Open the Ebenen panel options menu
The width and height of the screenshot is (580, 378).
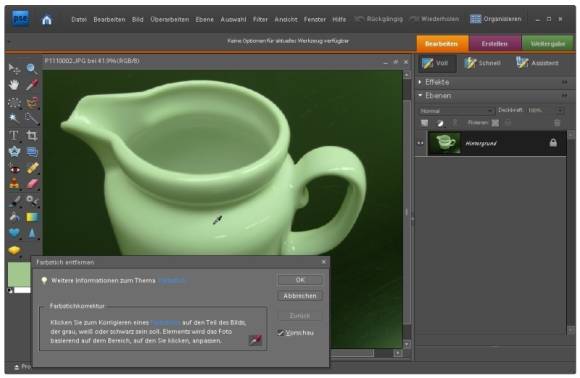point(564,96)
